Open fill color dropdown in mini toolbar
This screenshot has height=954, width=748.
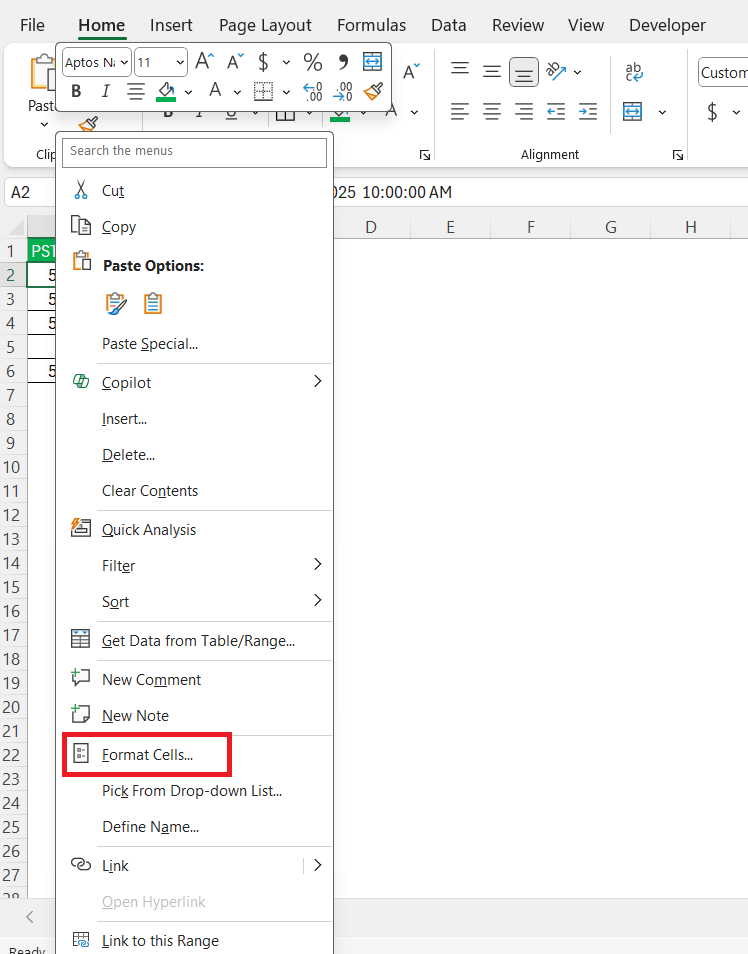[188, 92]
